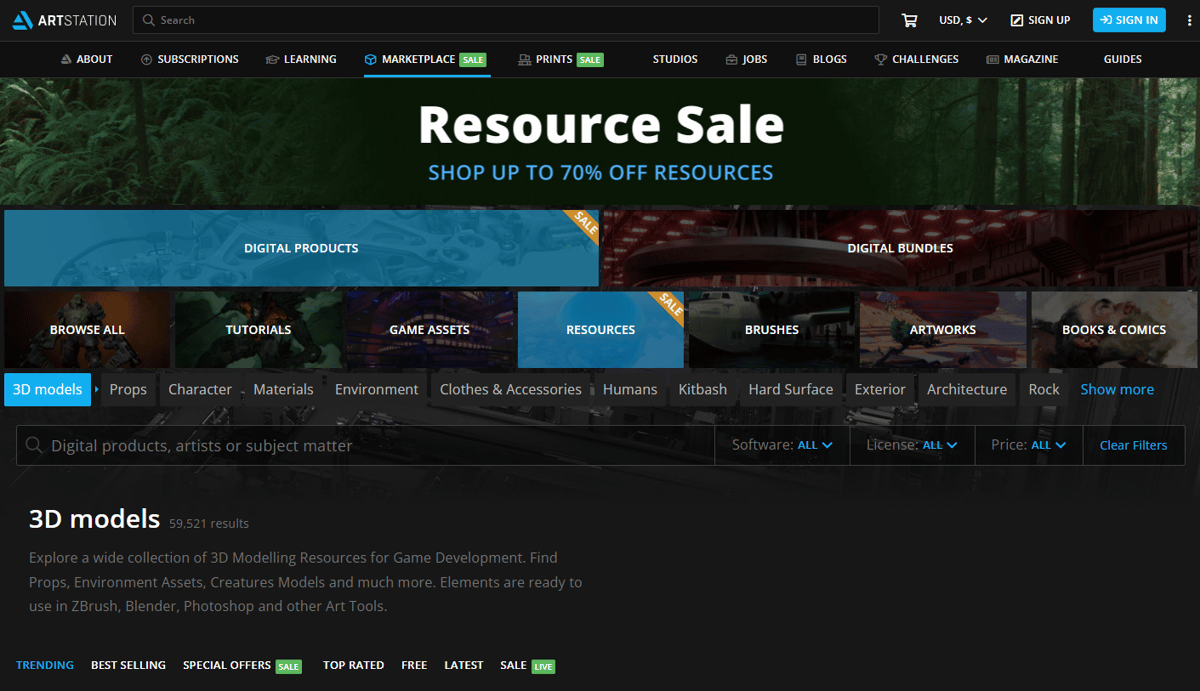Select the 3D models category chip
Image resolution: width=1200 pixels, height=691 pixels.
[47, 389]
